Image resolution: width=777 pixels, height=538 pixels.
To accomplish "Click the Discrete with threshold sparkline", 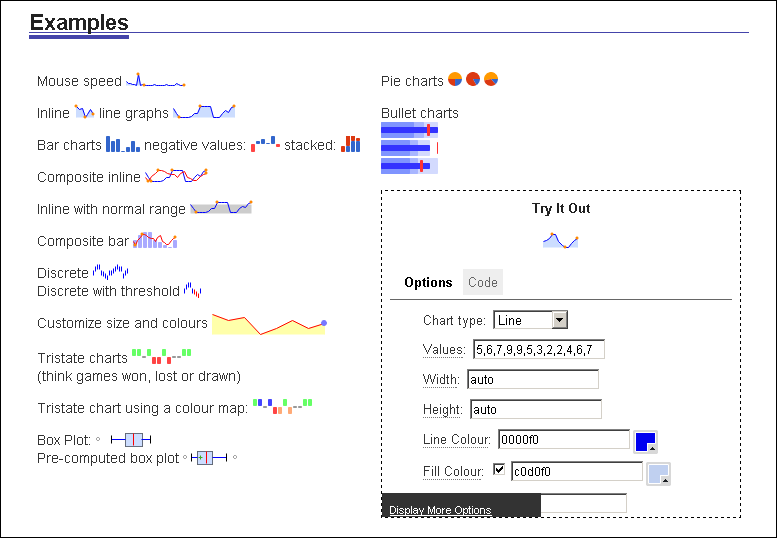I will pos(192,290).
